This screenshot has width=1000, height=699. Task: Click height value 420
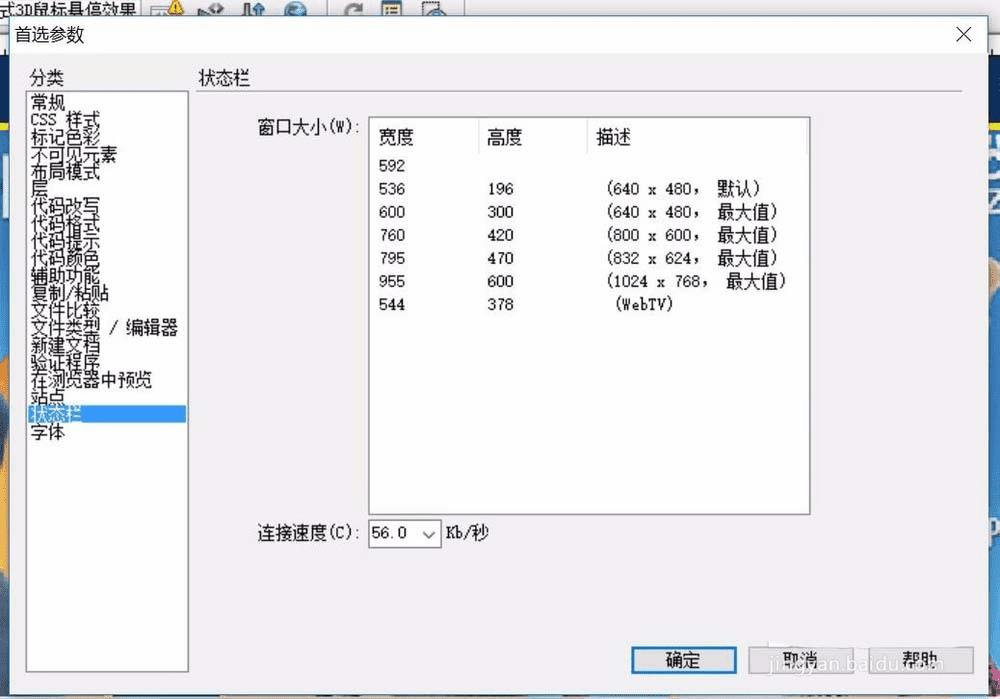click(501, 235)
